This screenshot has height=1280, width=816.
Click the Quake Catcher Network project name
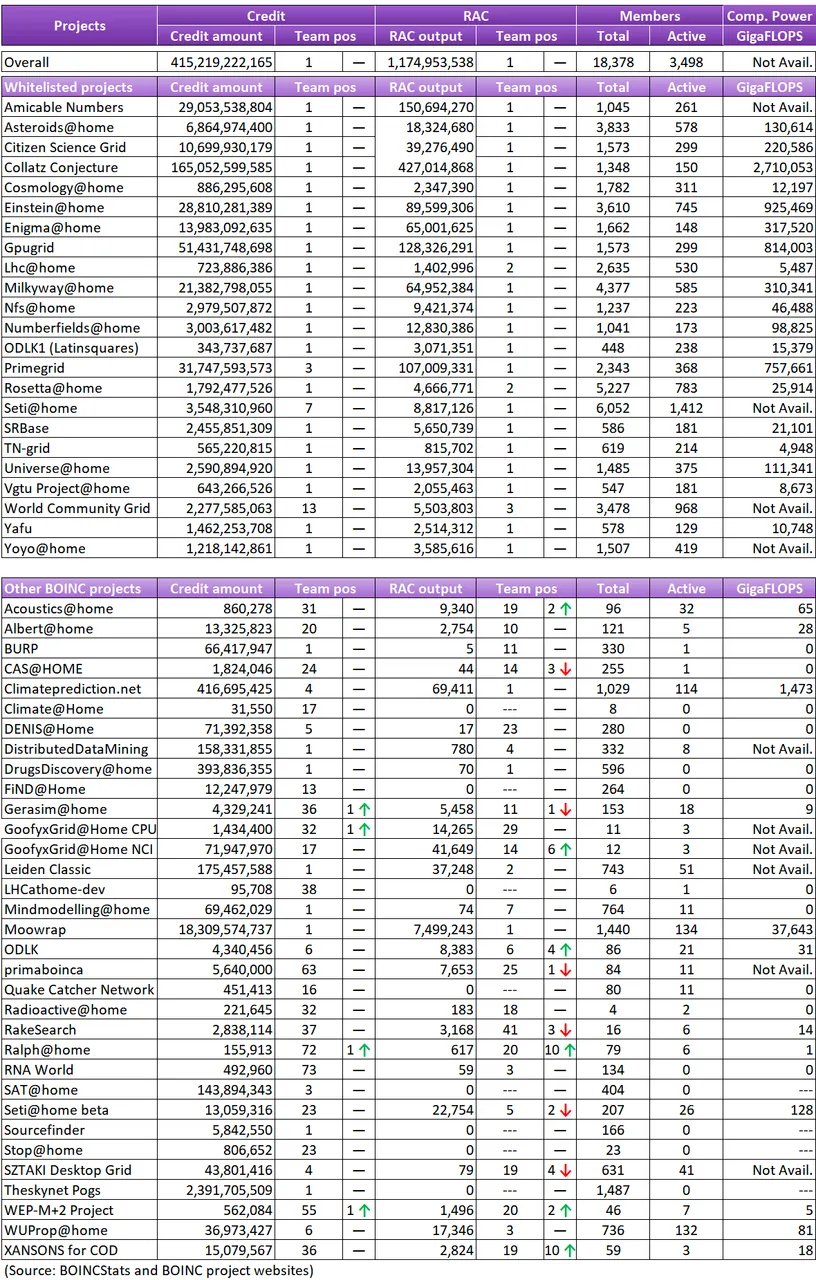[79, 989]
